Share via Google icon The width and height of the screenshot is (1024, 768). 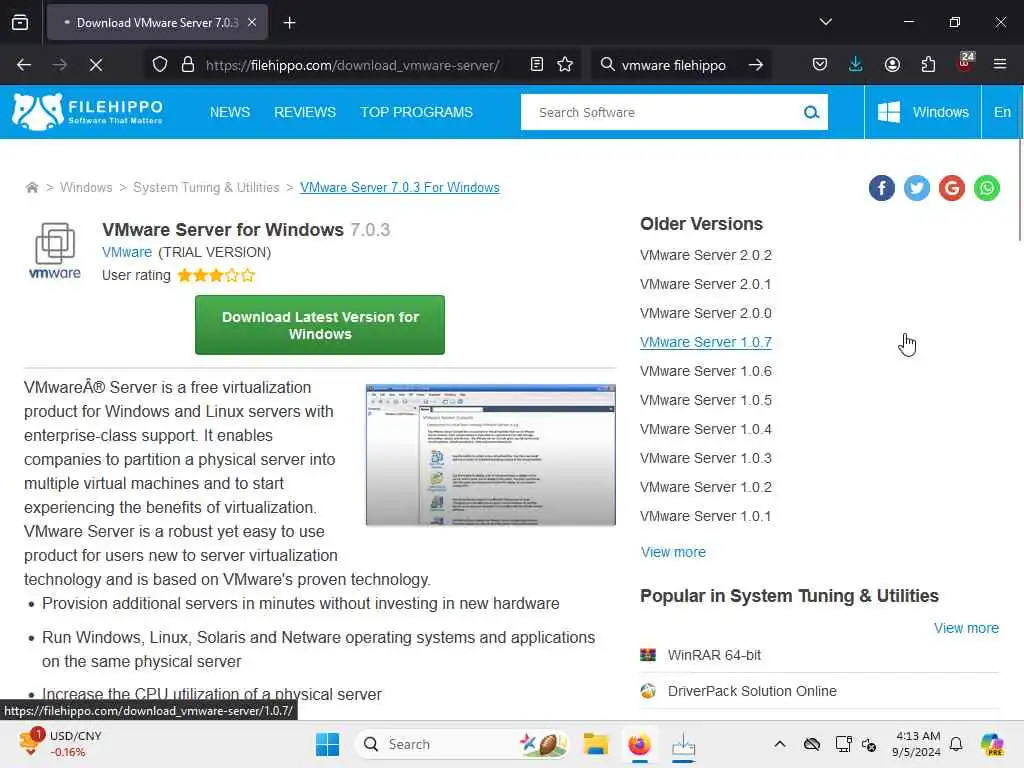[x=952, y=188]
